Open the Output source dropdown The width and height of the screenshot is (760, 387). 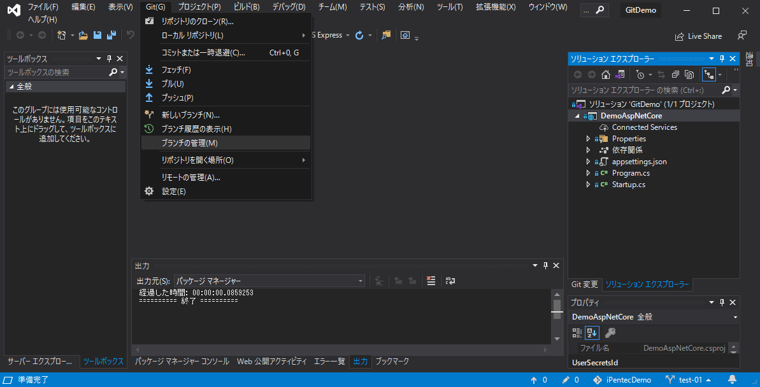pyautogui.click(x=269, y=281)
